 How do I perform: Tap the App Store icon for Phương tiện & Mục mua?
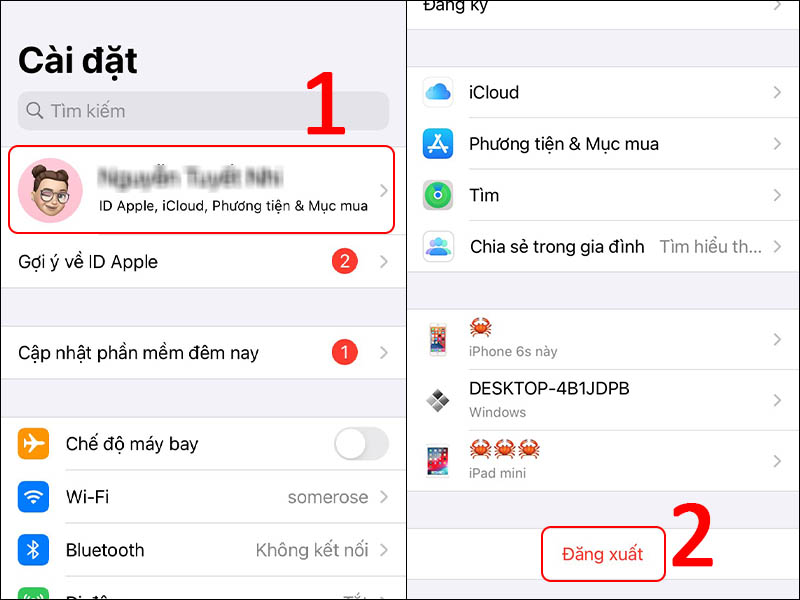438,144
